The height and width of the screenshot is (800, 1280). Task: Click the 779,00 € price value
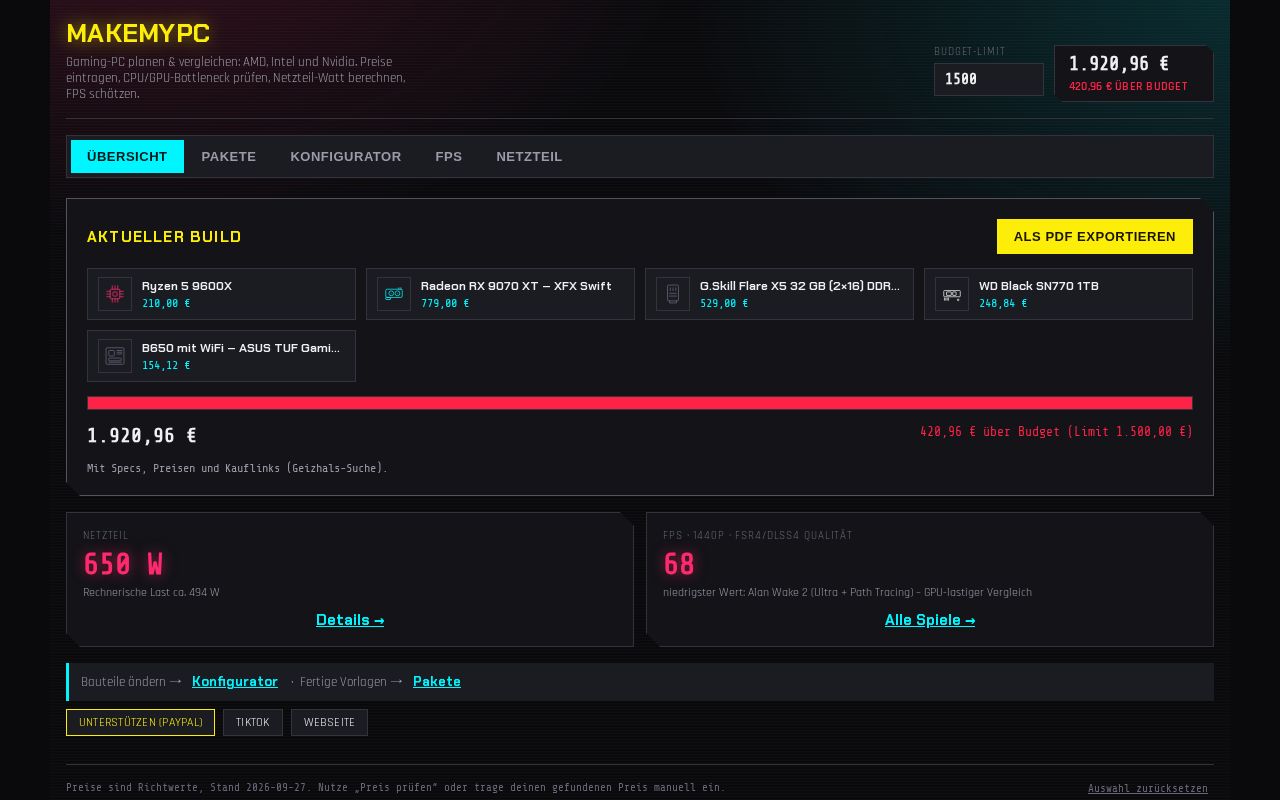445,304
